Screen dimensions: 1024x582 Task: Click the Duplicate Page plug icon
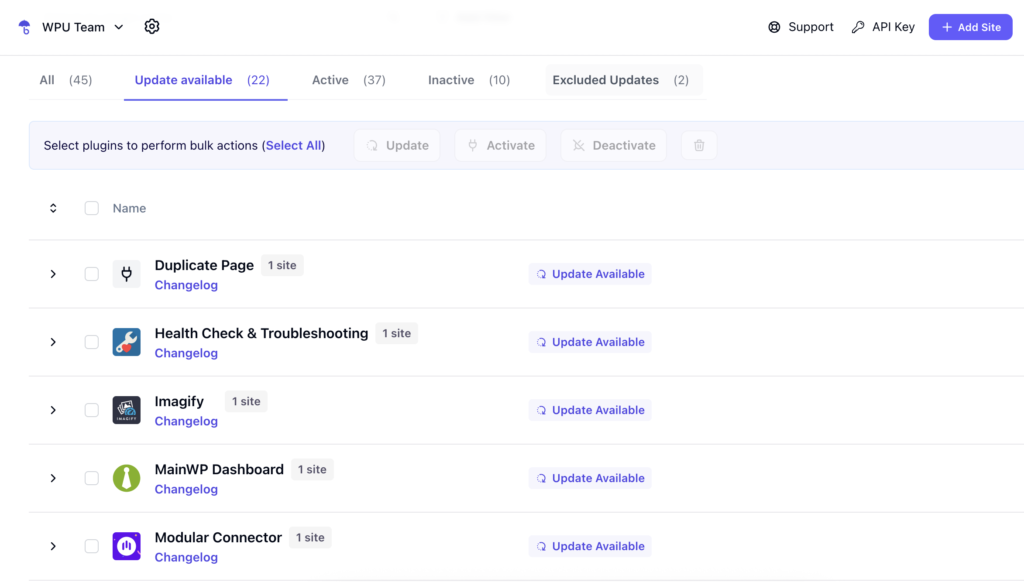click(x=127, y=274)
